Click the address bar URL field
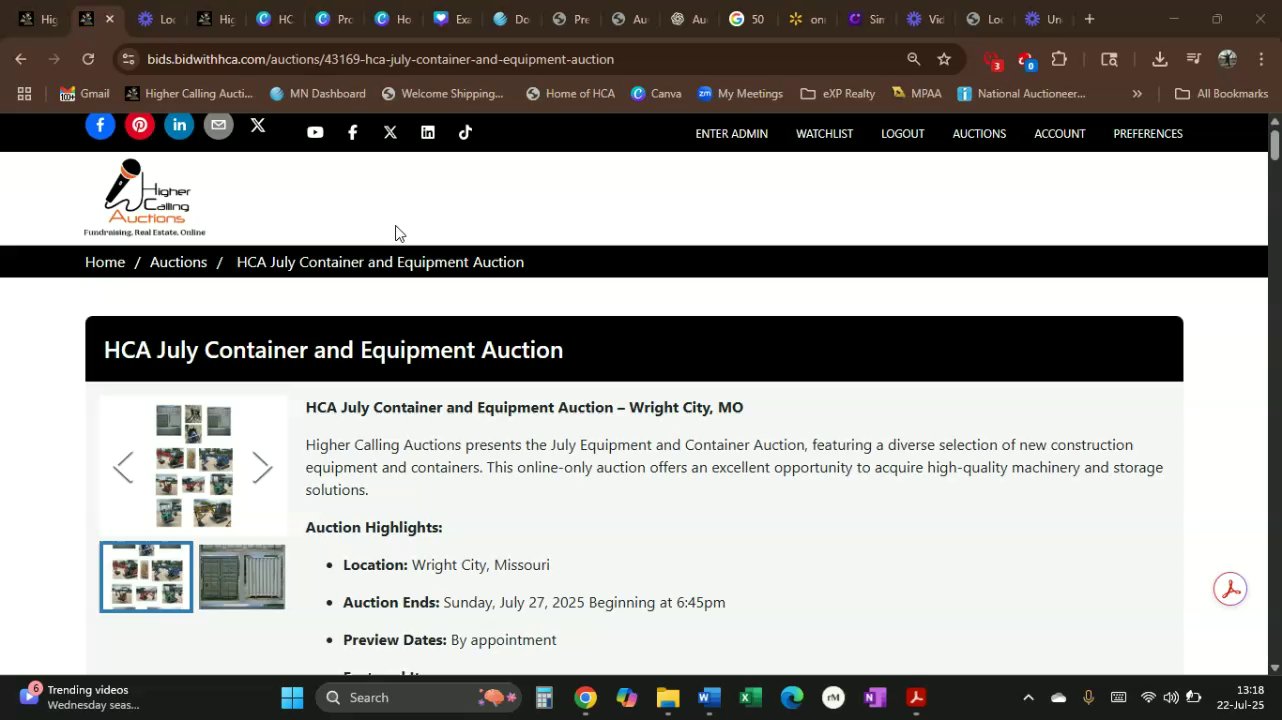The image size is (1282, 720). (520, 59)
